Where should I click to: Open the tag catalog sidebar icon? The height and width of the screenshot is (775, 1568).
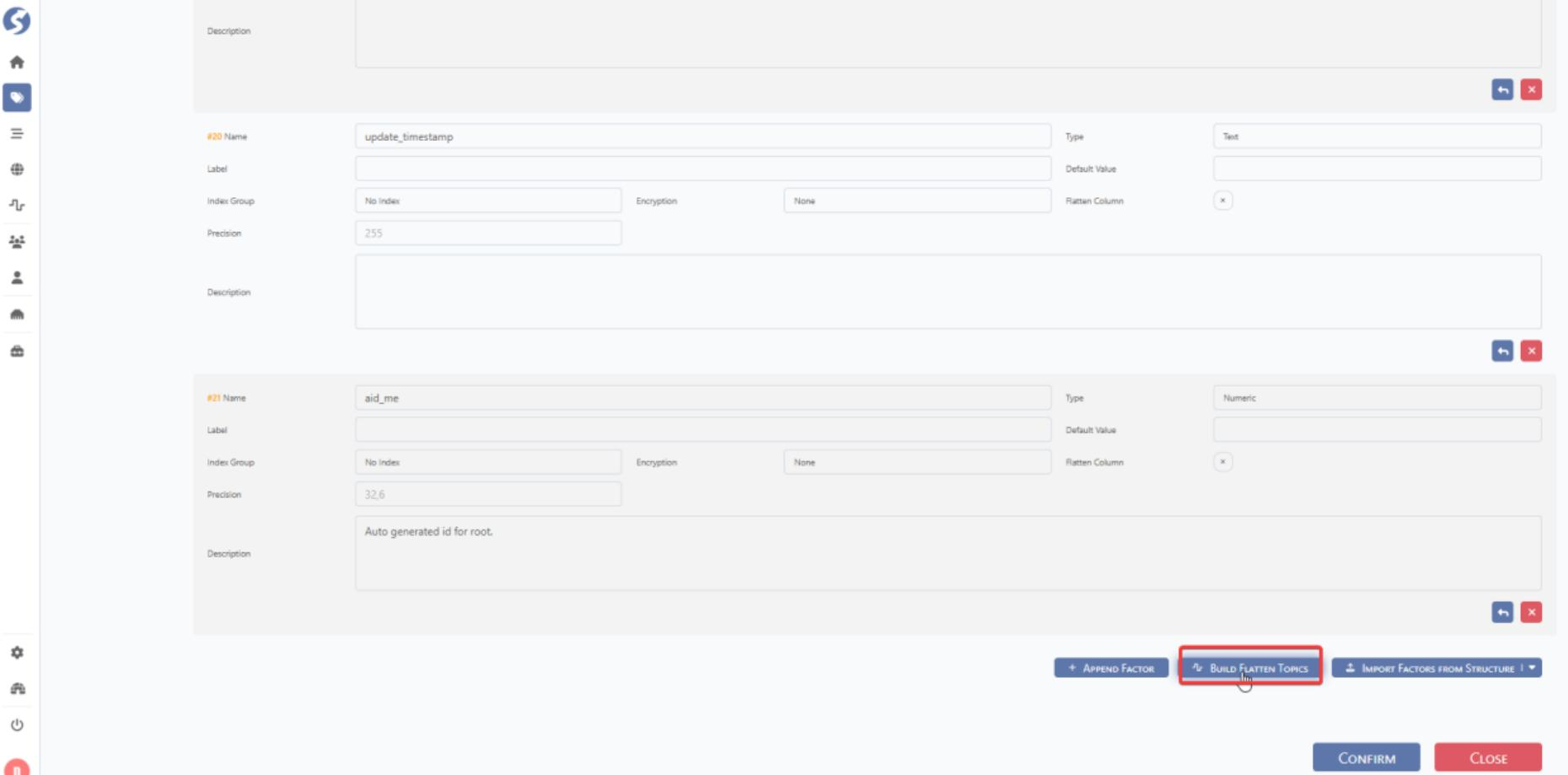17,98
